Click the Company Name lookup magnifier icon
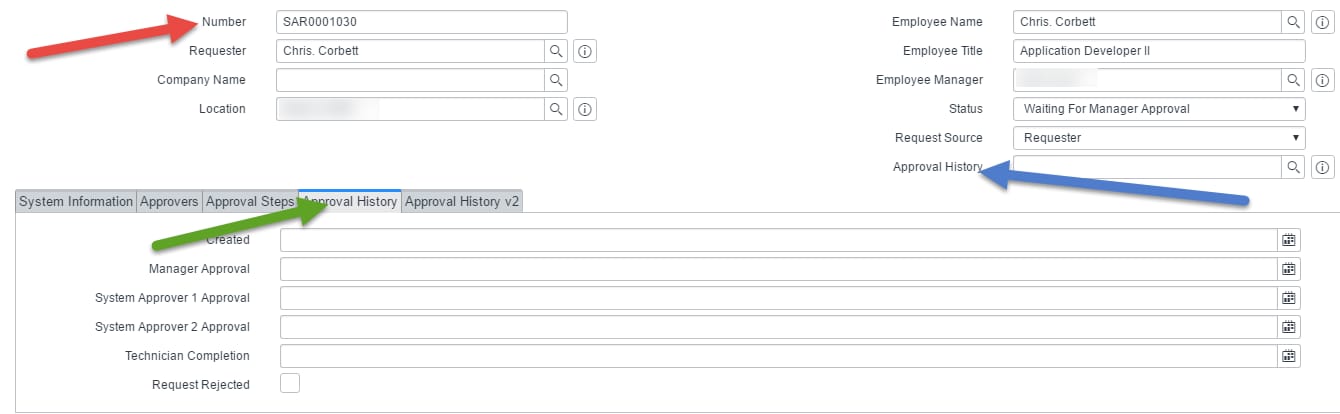Image resolution: width=1340 pixels, height=414 pixels. [556, 80]
